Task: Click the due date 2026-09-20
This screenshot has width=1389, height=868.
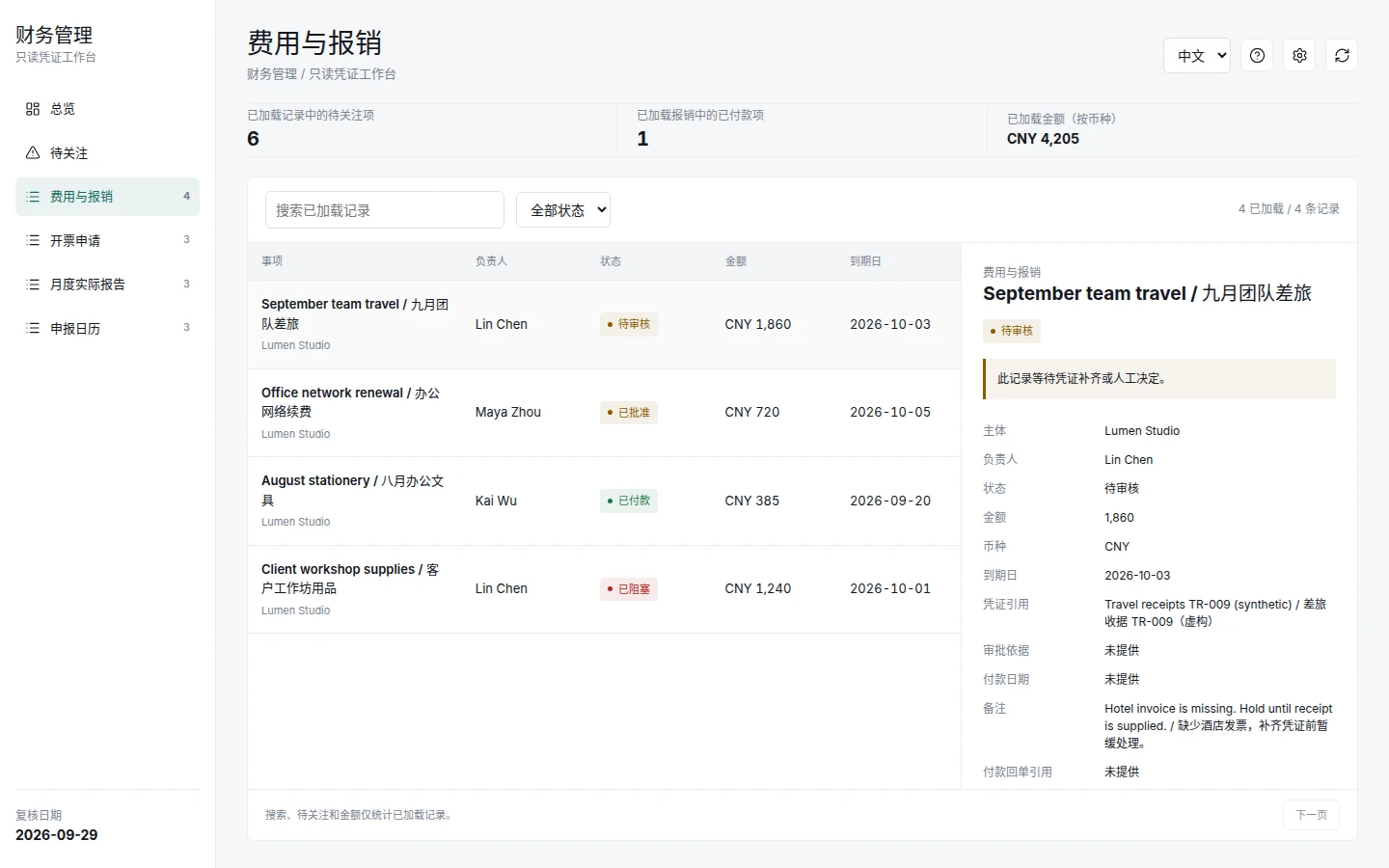Action: pyautogui.click(x=890, y=502)
